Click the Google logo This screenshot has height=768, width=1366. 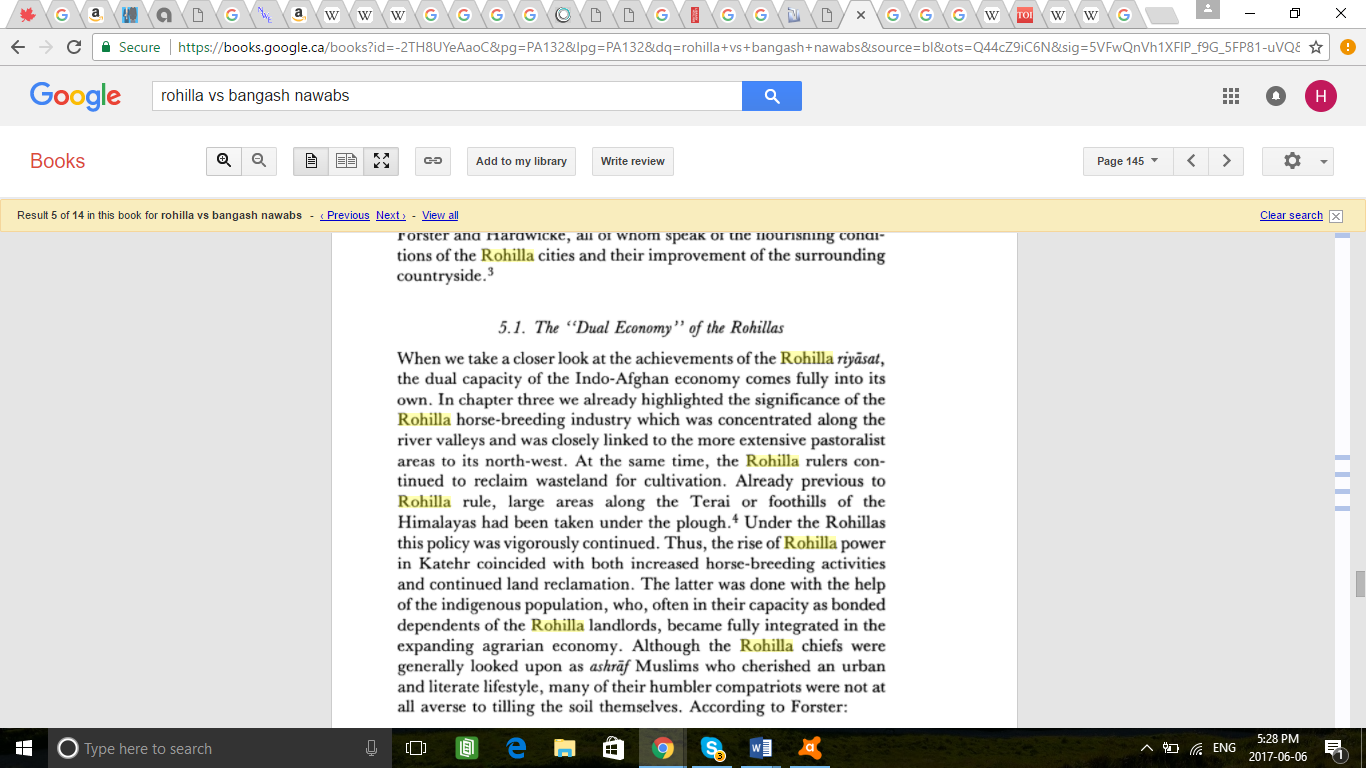point(75,96)
